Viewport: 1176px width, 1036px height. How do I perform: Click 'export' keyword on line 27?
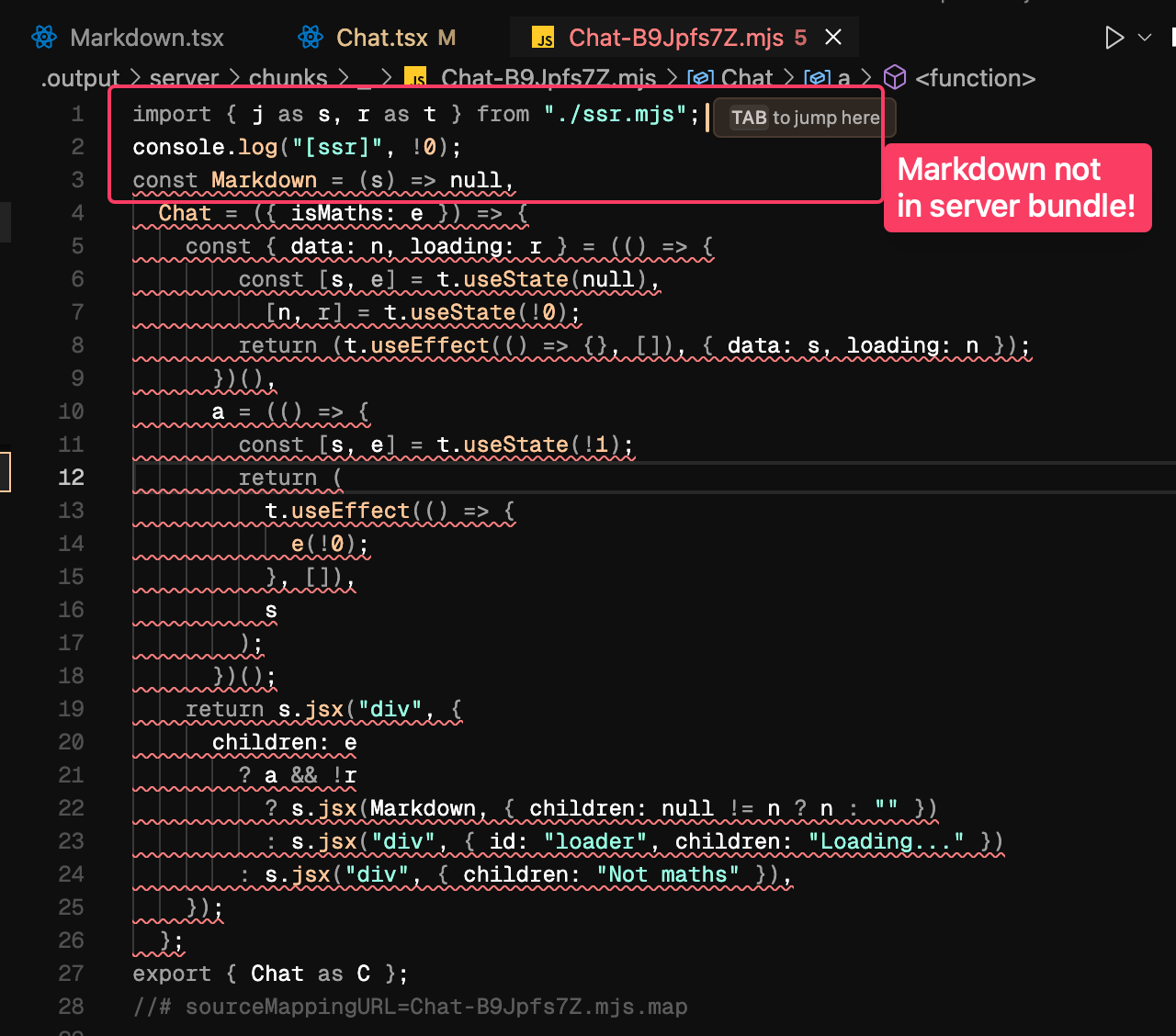tap(172, 974)
